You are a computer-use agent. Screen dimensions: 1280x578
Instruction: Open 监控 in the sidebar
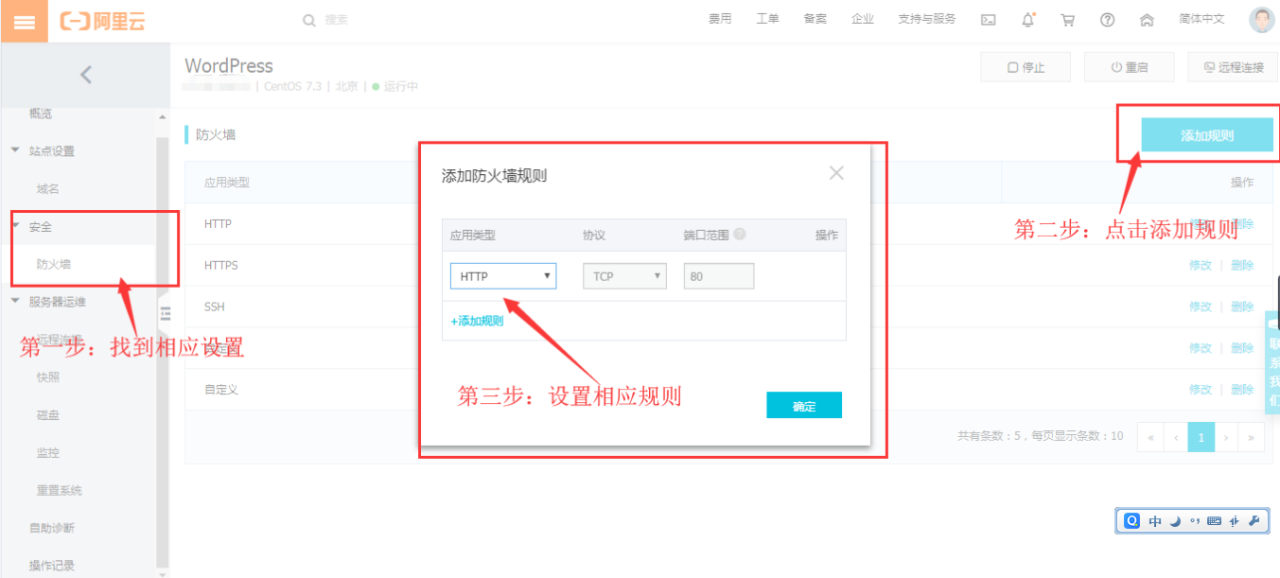click(x=48, y=453)
